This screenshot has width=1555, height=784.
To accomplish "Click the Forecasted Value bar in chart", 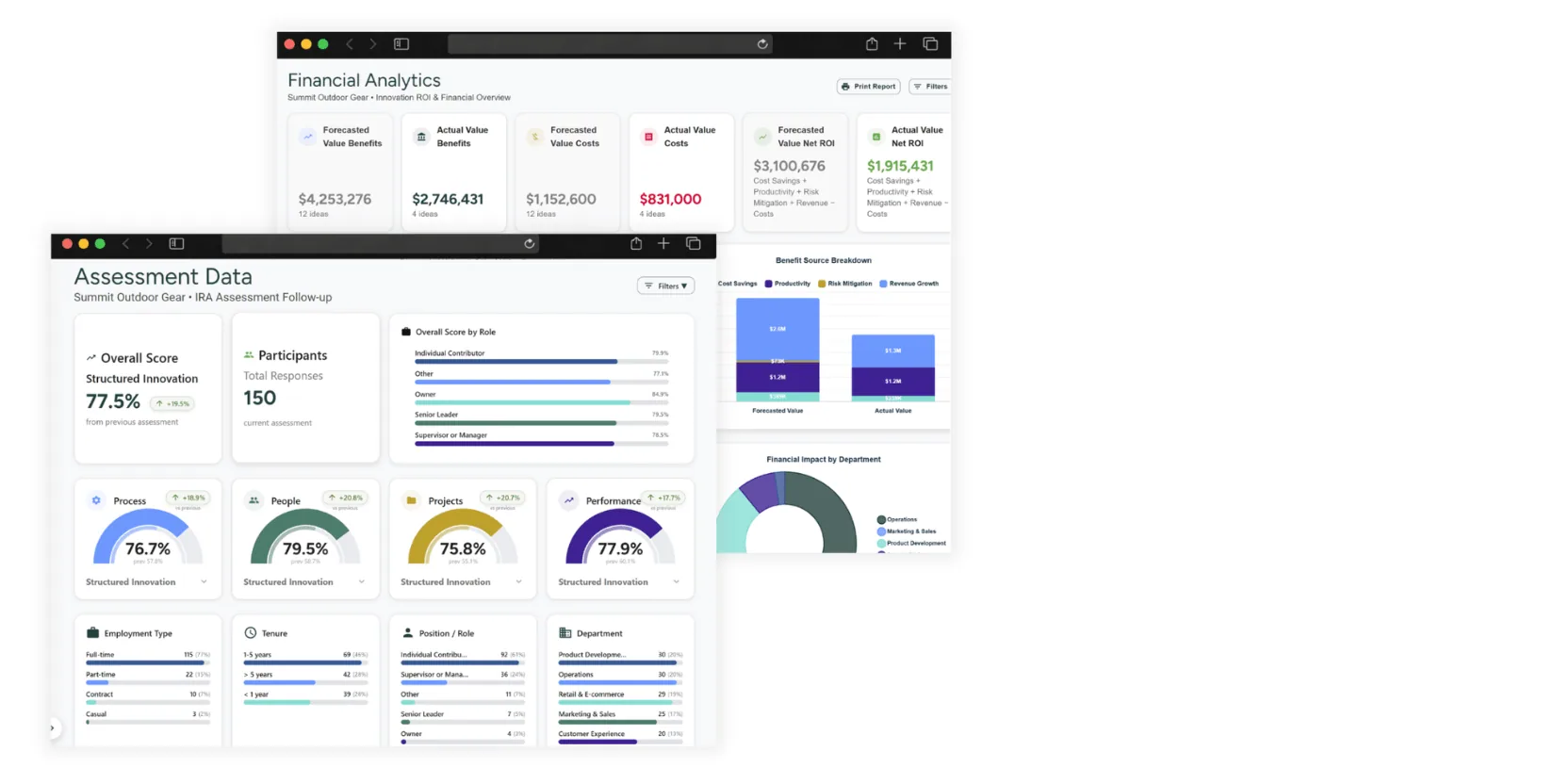I will [777, 350].
